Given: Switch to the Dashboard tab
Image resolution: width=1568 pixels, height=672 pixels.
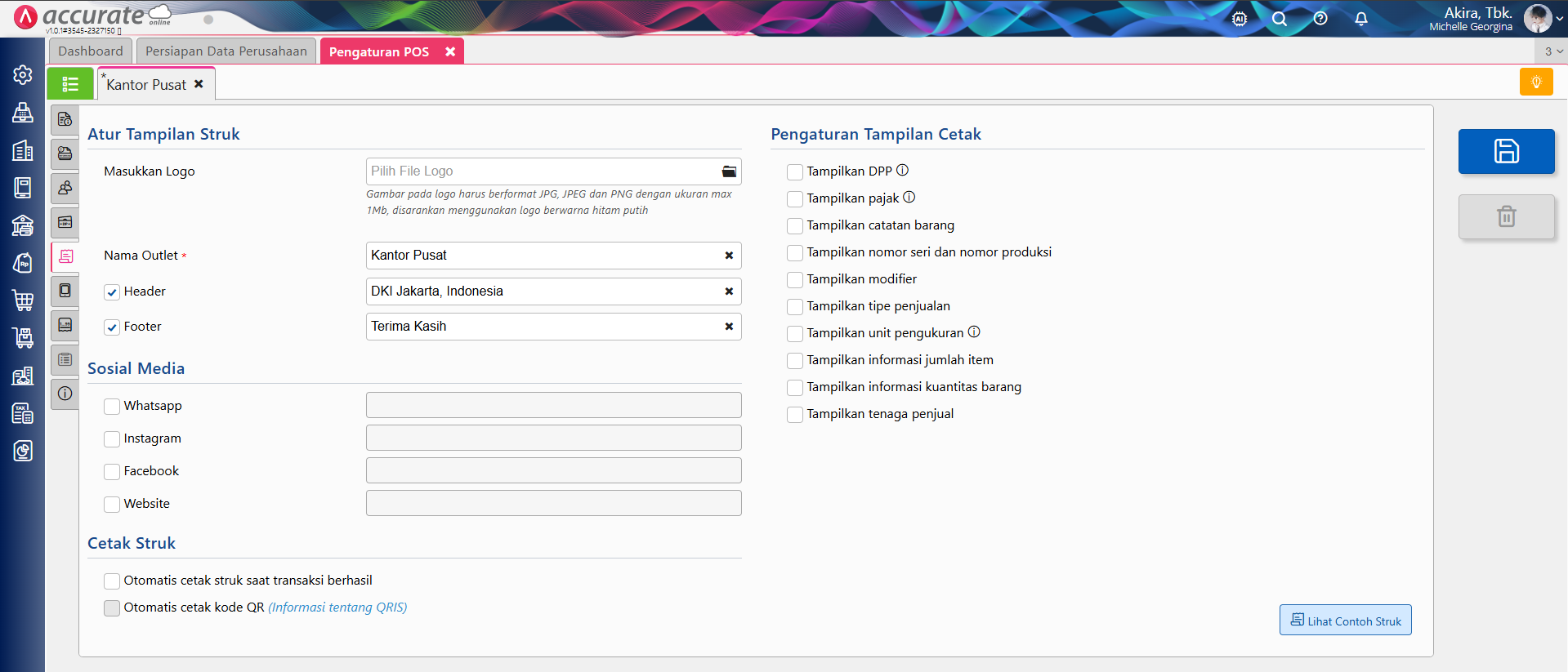Looking at the screenshot, I should tap(90, 51).
